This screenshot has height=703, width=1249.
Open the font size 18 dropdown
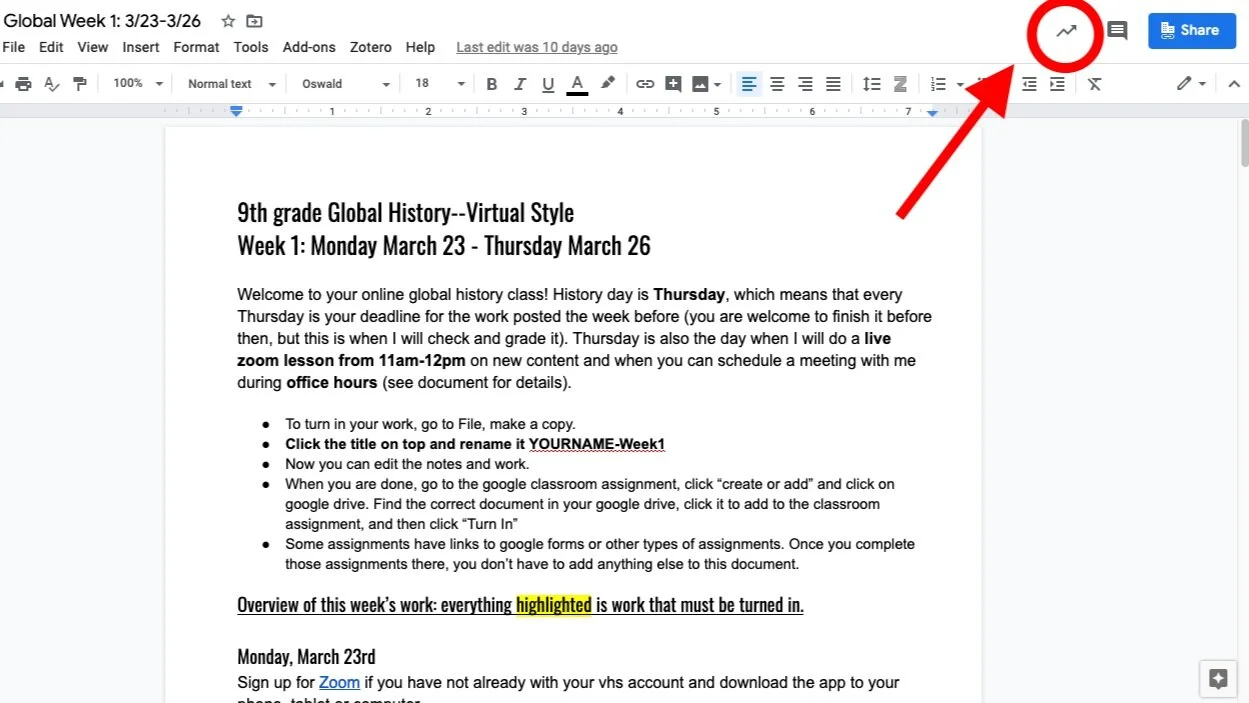pos(440,84)
